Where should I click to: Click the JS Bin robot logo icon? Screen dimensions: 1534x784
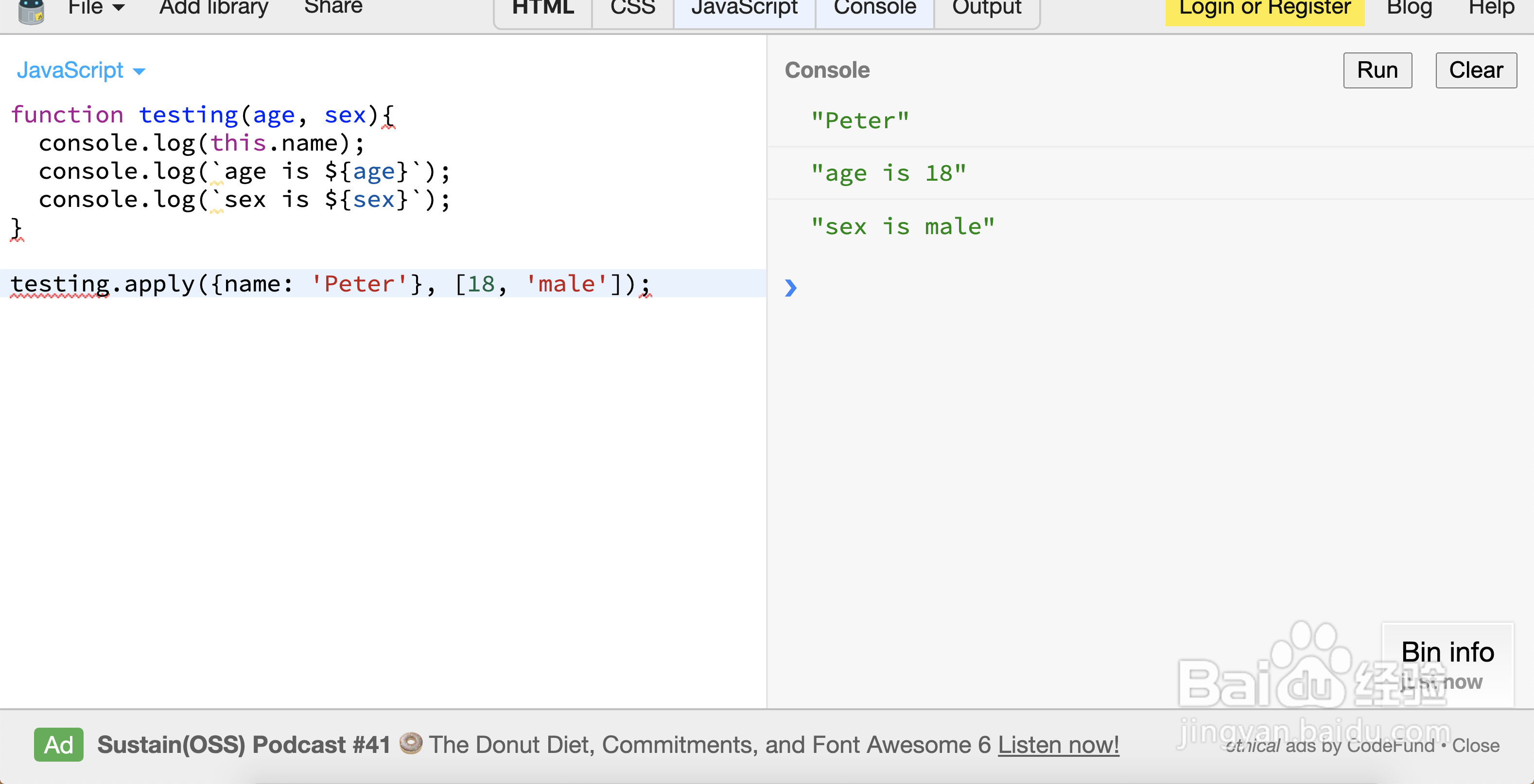31,11
